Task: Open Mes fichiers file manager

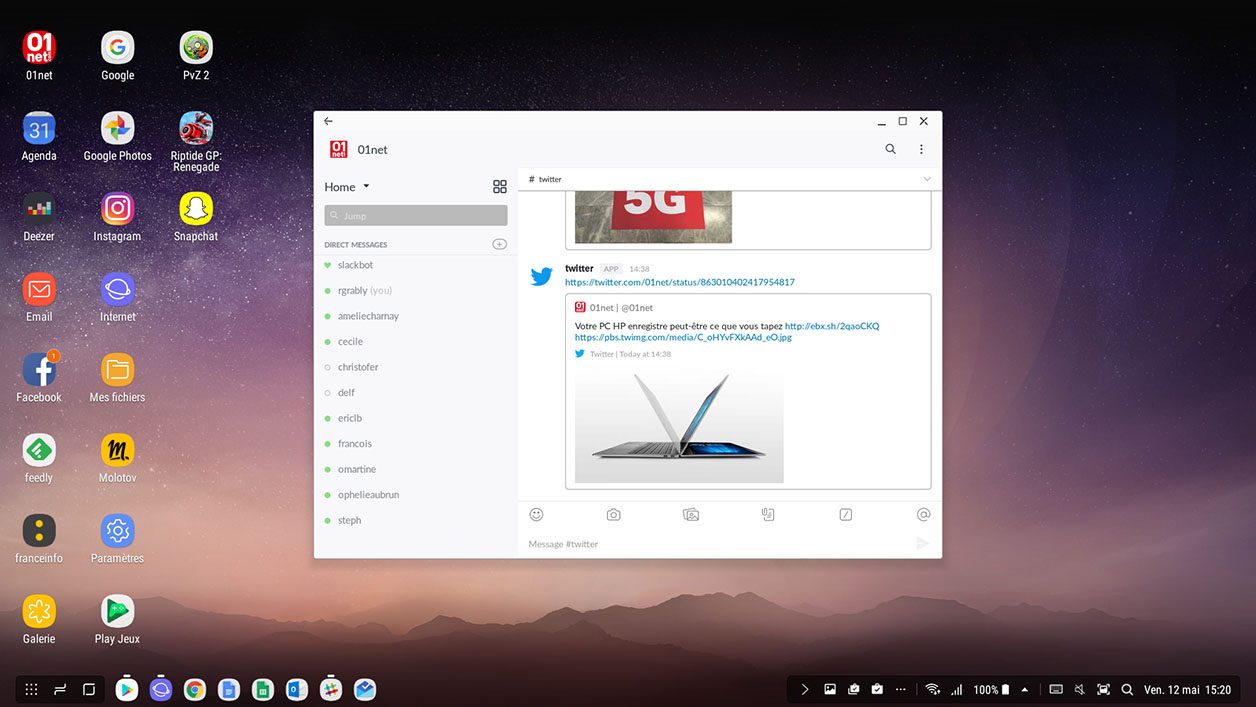Action: [117, 370]
